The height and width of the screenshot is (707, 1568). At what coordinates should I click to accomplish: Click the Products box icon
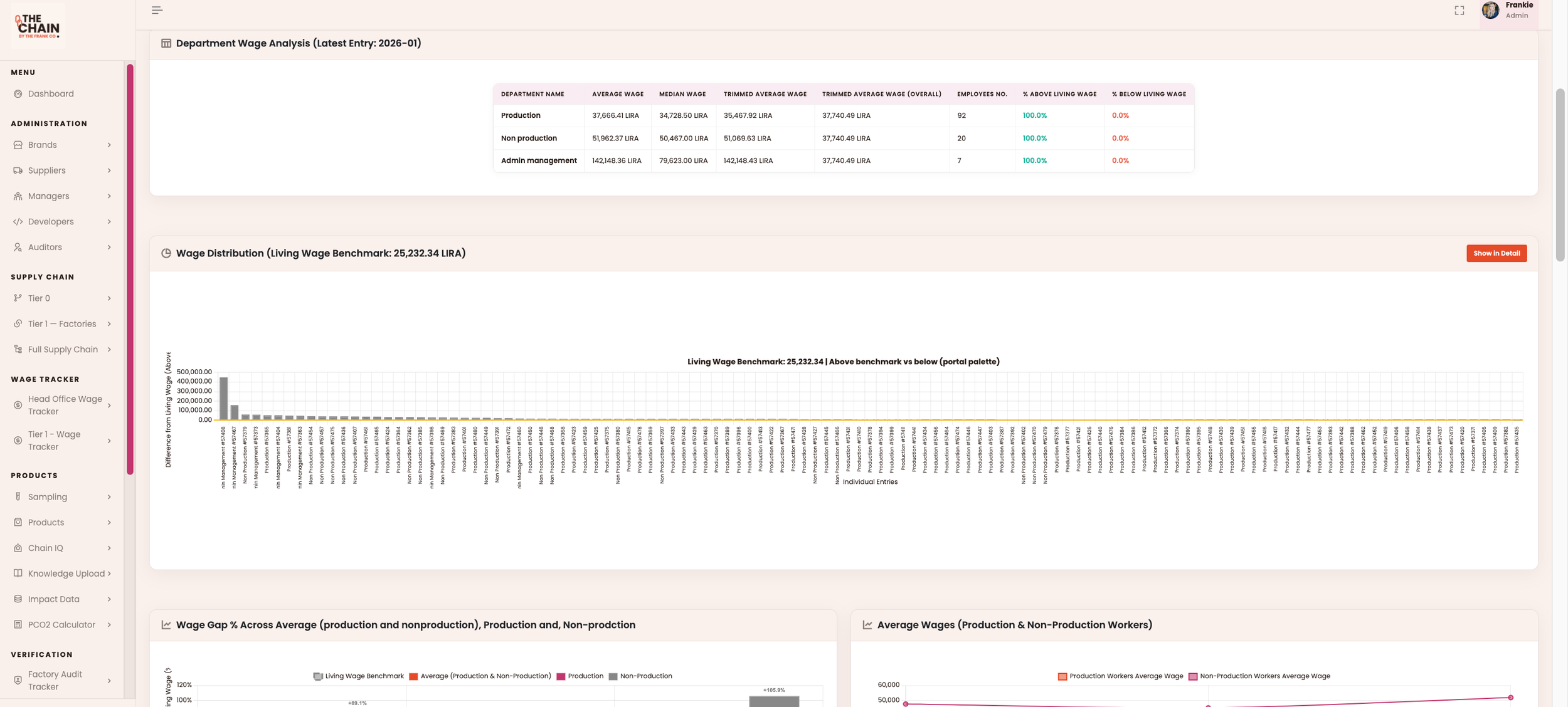click(x=18, y=523)
